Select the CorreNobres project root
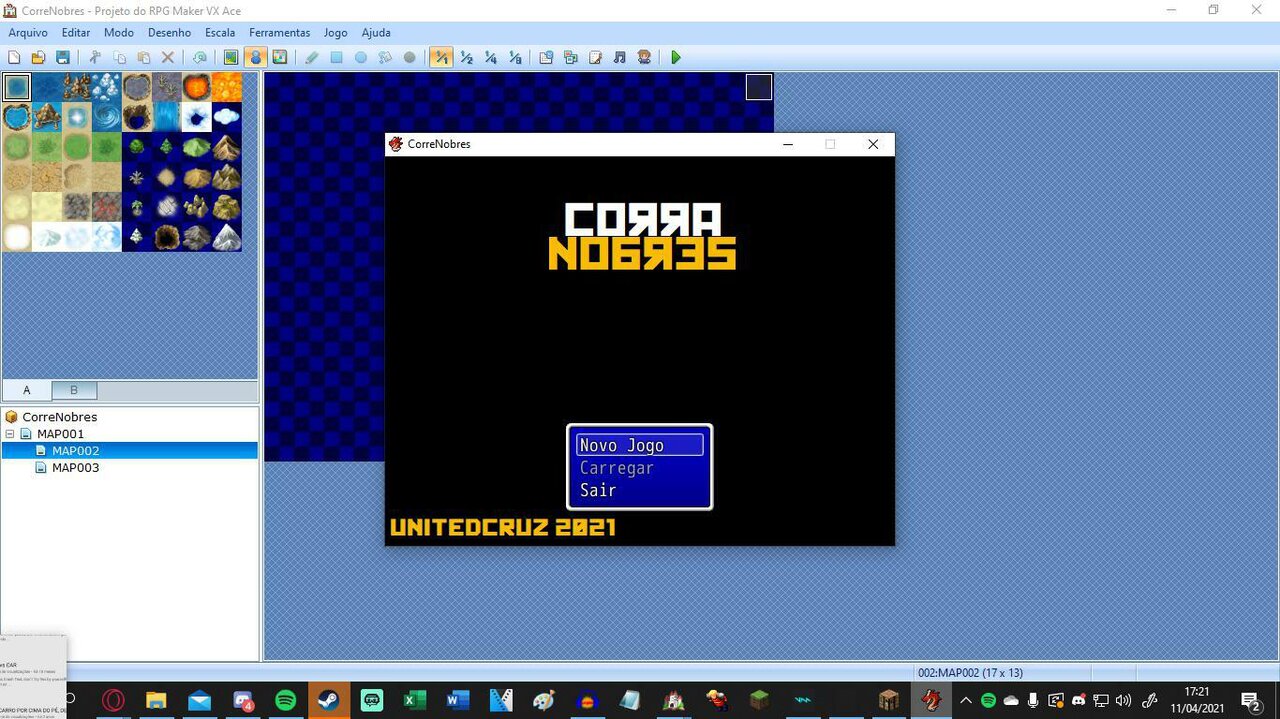Image resolution: width=1280 pixels, height=719 pixels. (60, 417)
